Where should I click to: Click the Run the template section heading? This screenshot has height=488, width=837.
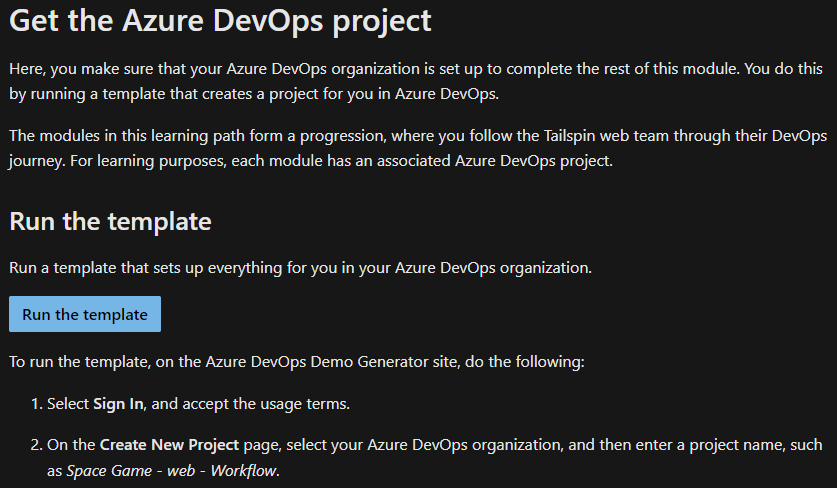point(110,221)
